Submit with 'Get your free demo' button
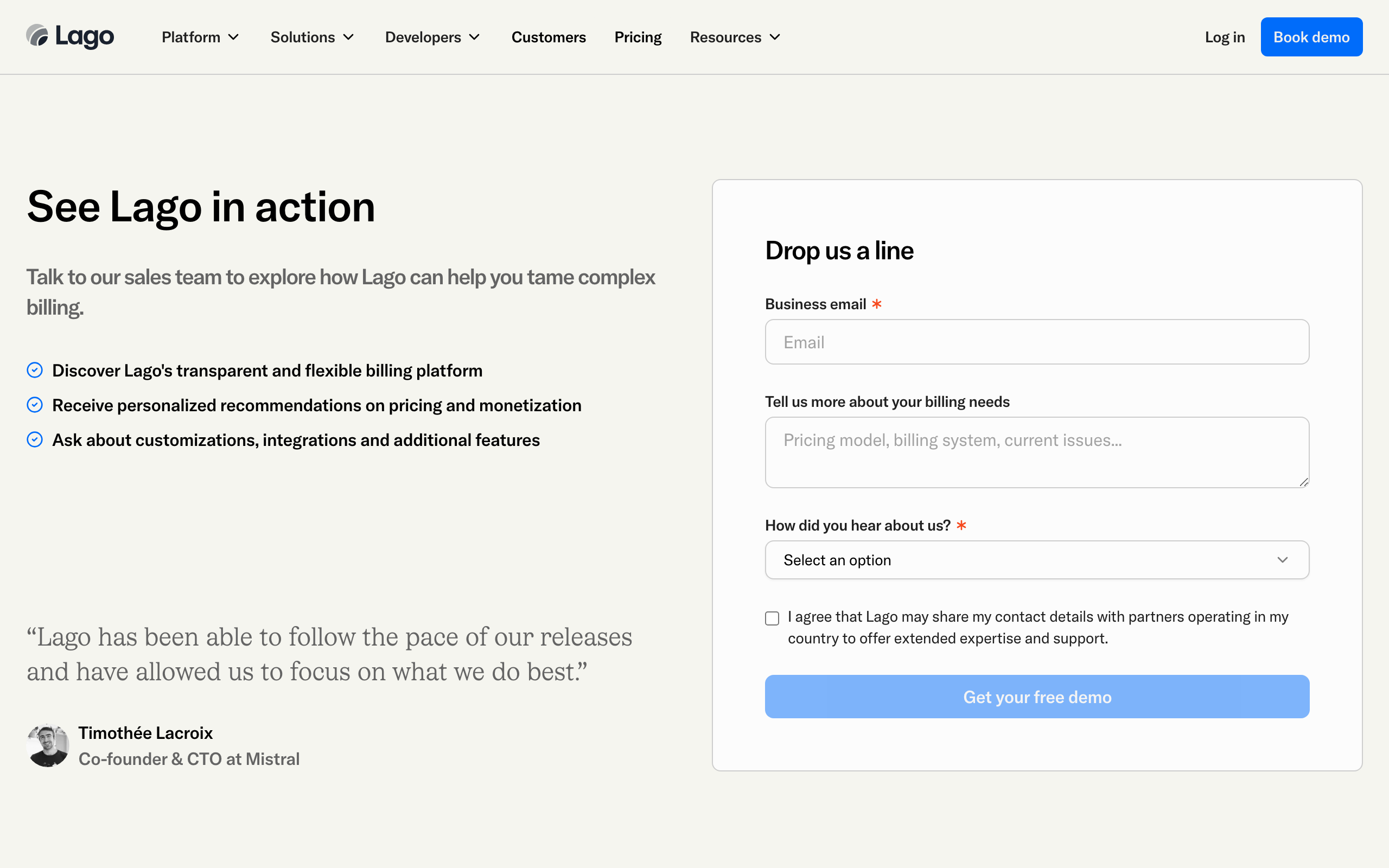This screenshot has height=868, width=1389. 1036,697
